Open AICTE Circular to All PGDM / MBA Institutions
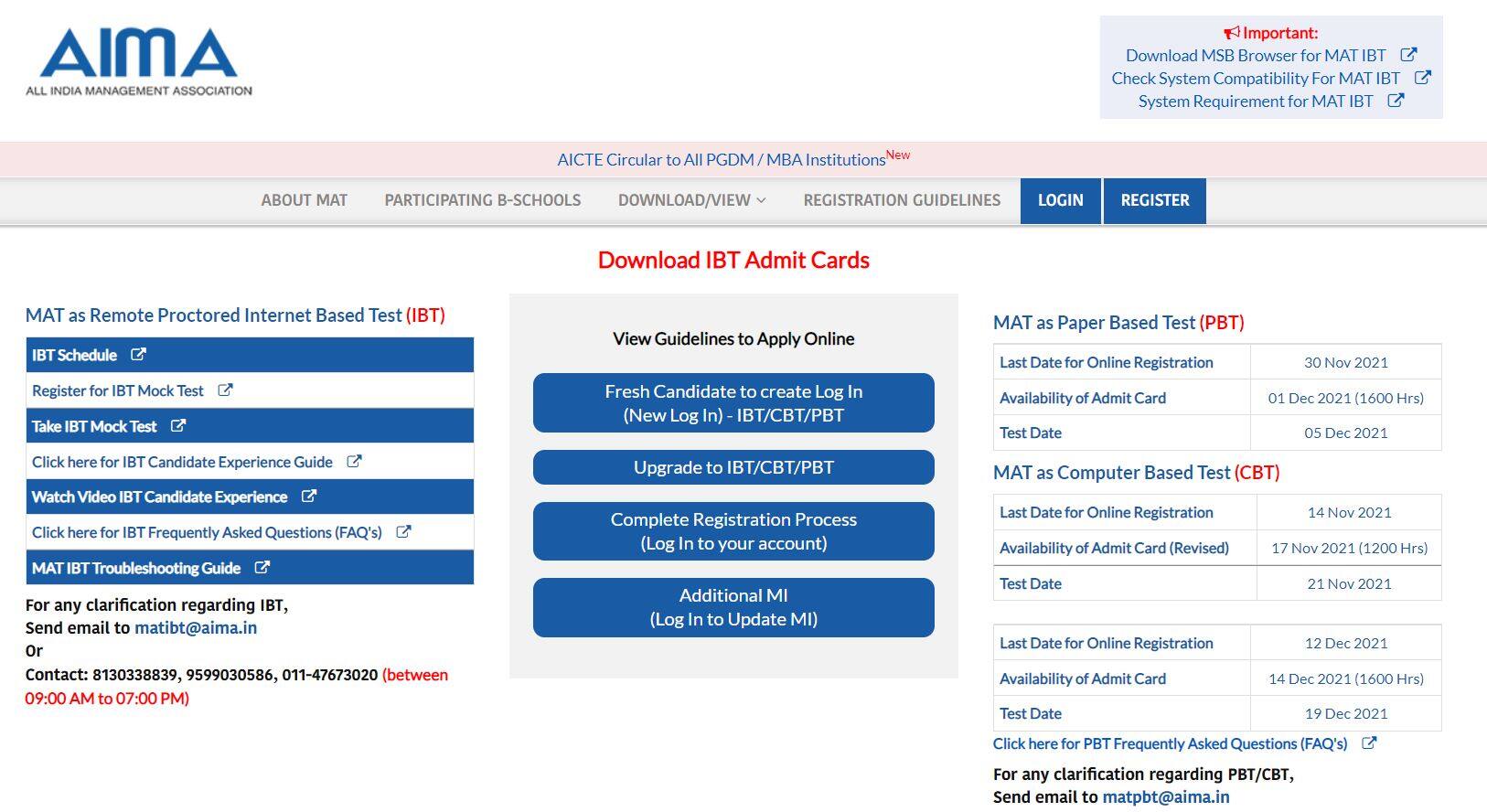 tap(722, 159)
